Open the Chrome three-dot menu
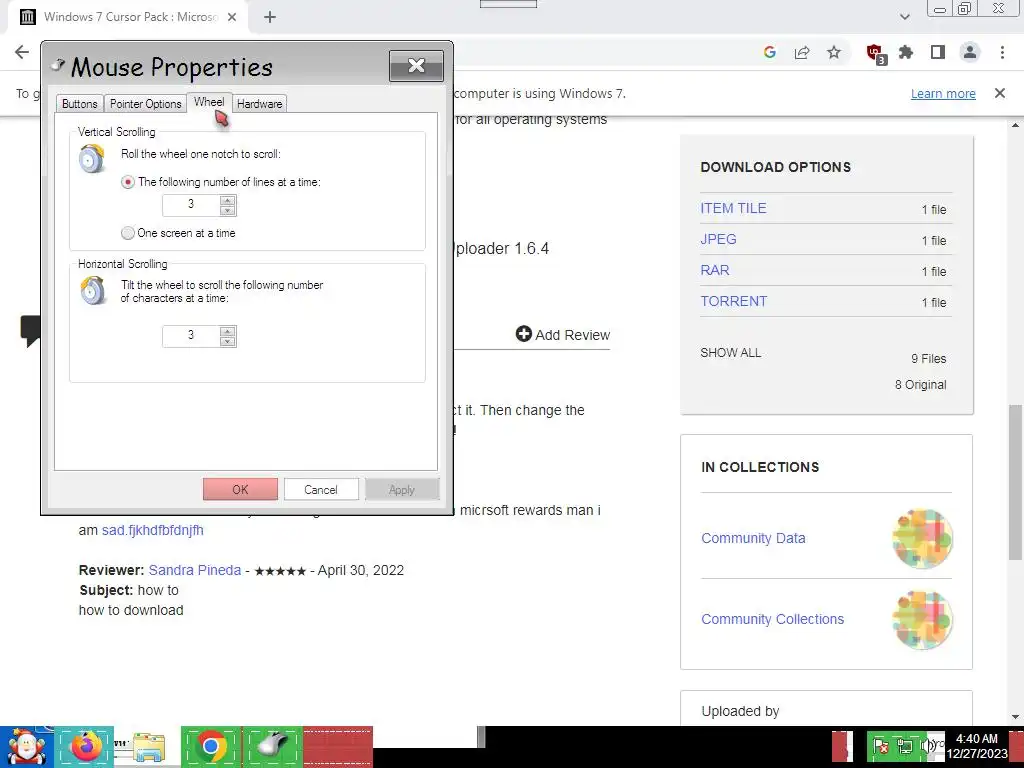 coord(1002,52)
